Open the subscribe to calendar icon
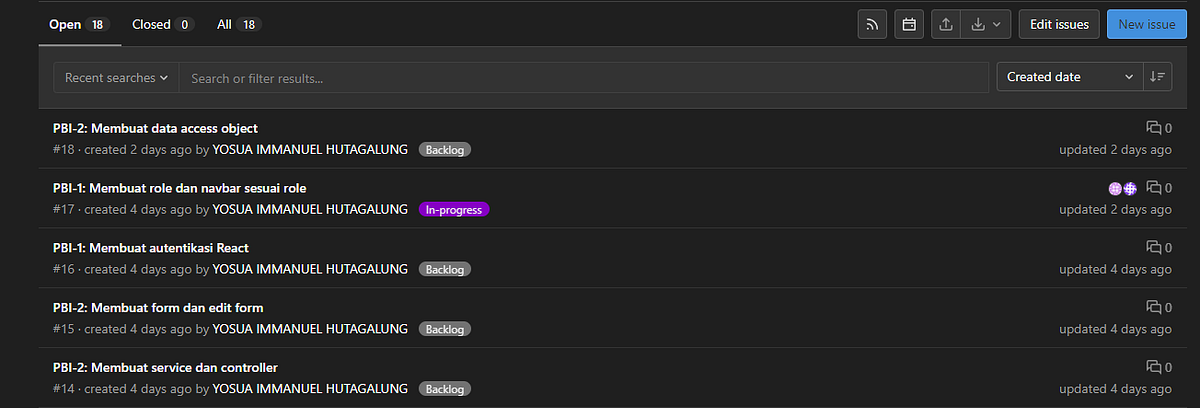The width and height of the screenshot is (1200, 408). [909, 24]
